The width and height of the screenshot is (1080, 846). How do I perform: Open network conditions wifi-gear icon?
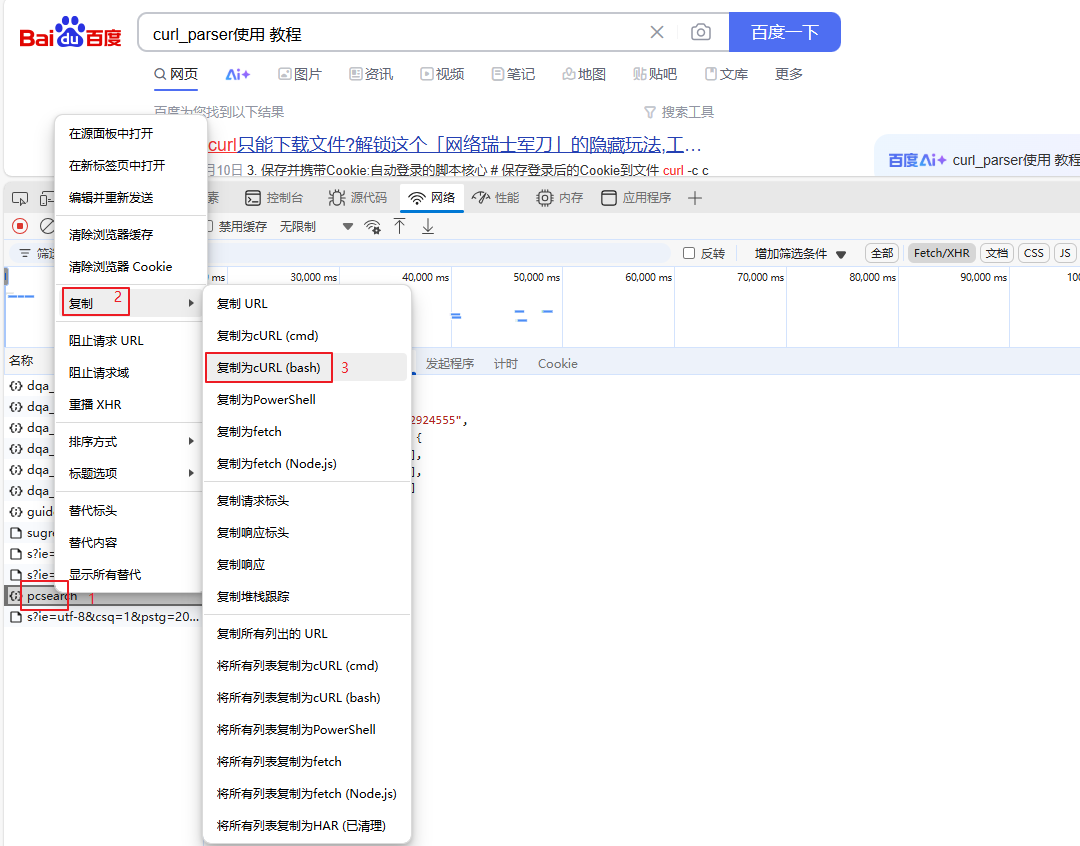click(373, 227)
